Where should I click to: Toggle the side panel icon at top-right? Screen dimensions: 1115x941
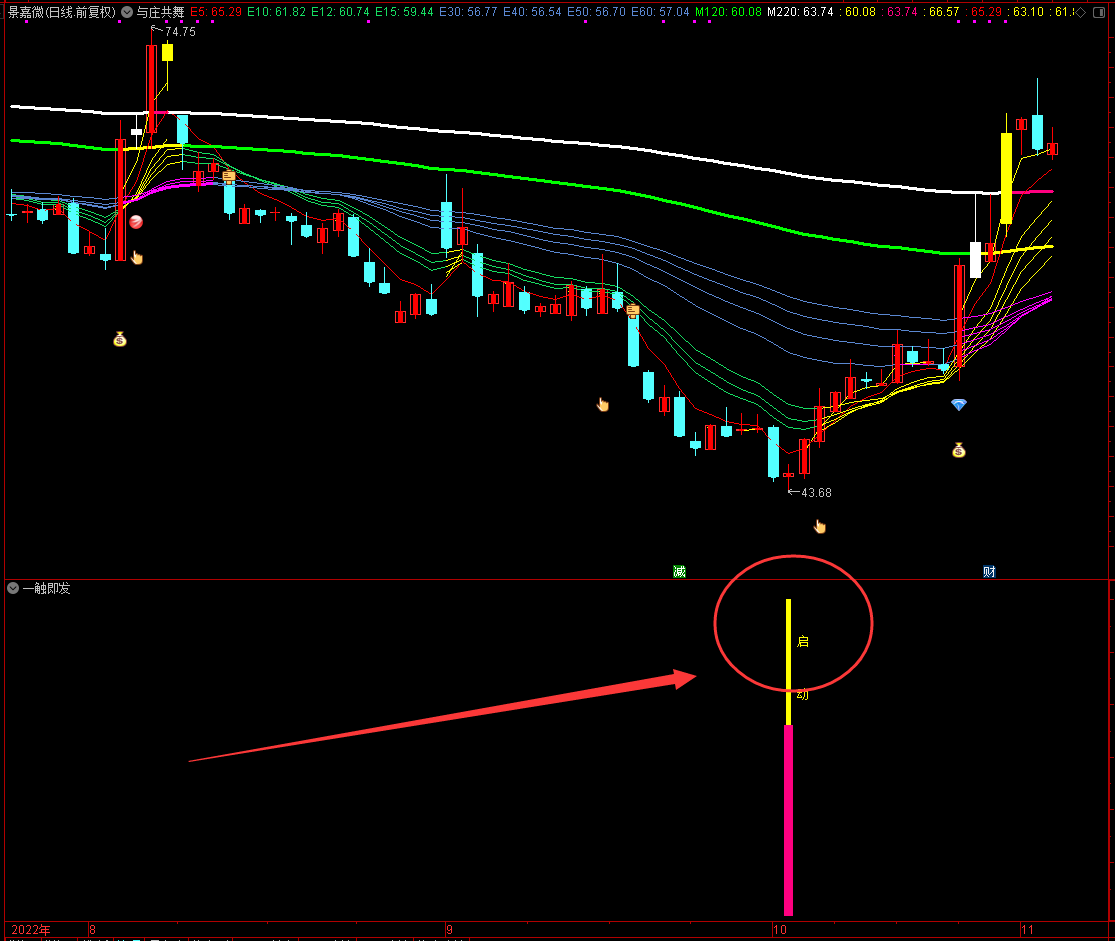click(1099, 12)
